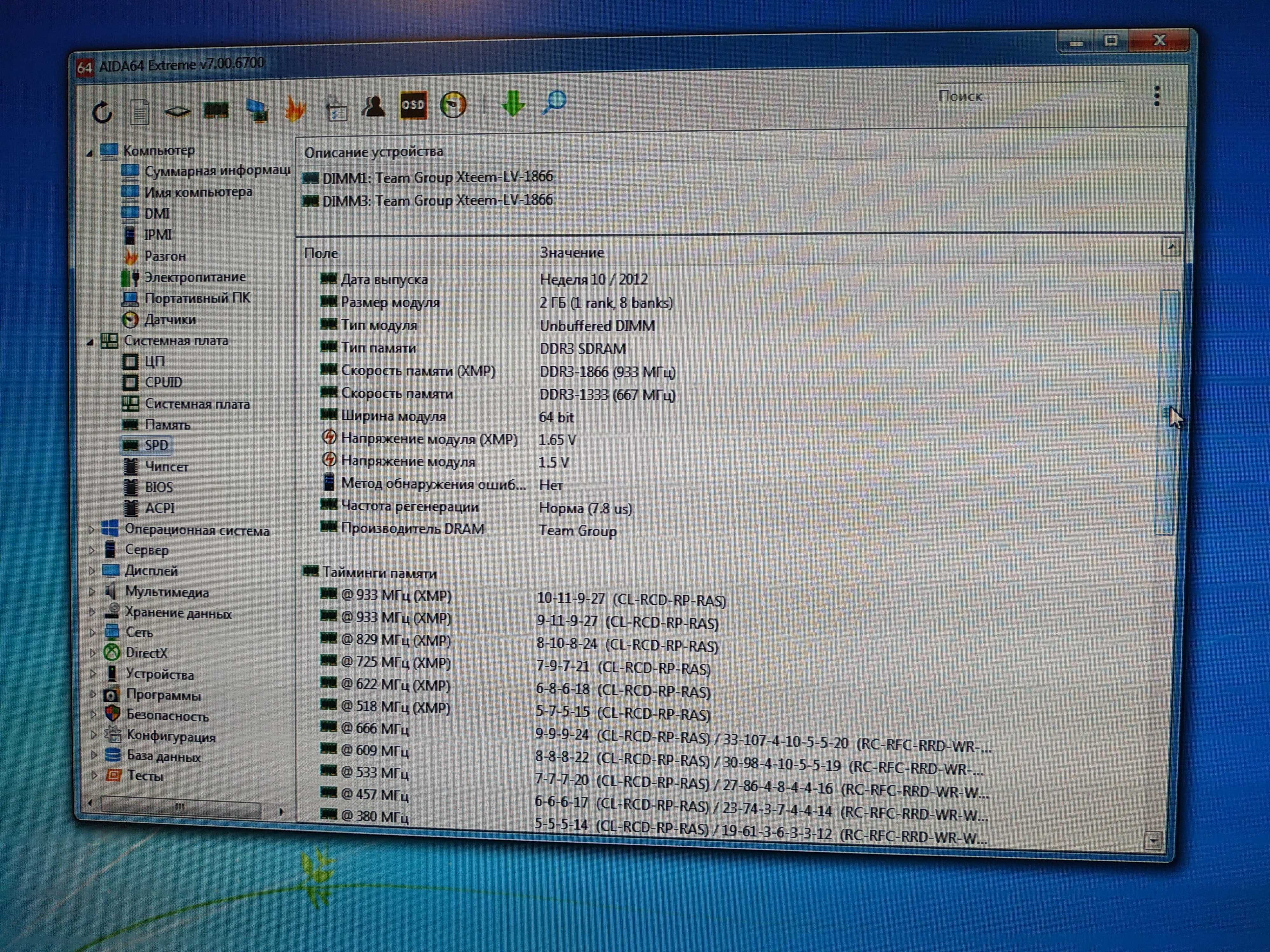The height and width of the screenshot is (952, 1270).
Task: Select the Программы tree item
Action: (x=153, y=695)
